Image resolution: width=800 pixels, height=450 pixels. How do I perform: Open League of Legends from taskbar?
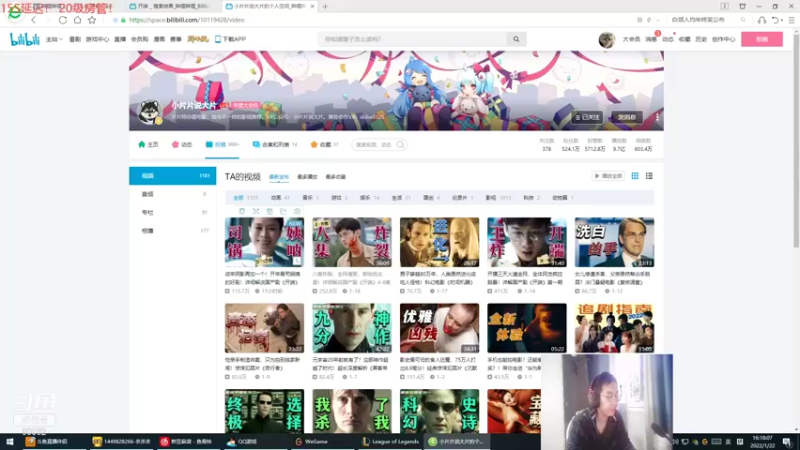click(390, 442)
